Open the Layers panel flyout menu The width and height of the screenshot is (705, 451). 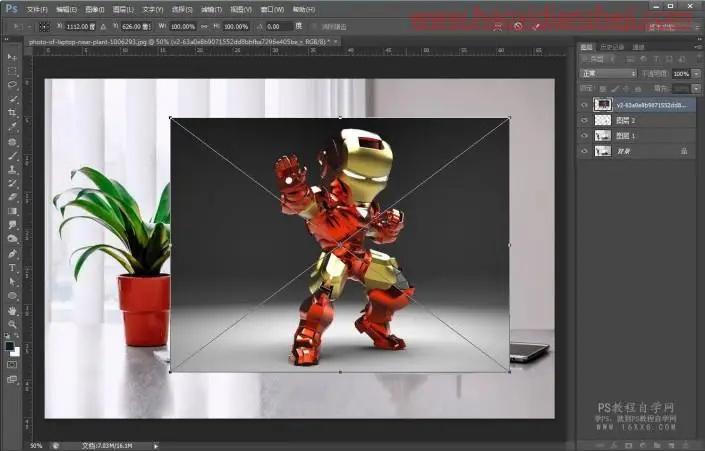pyautogui.click(x=698, y=47)
